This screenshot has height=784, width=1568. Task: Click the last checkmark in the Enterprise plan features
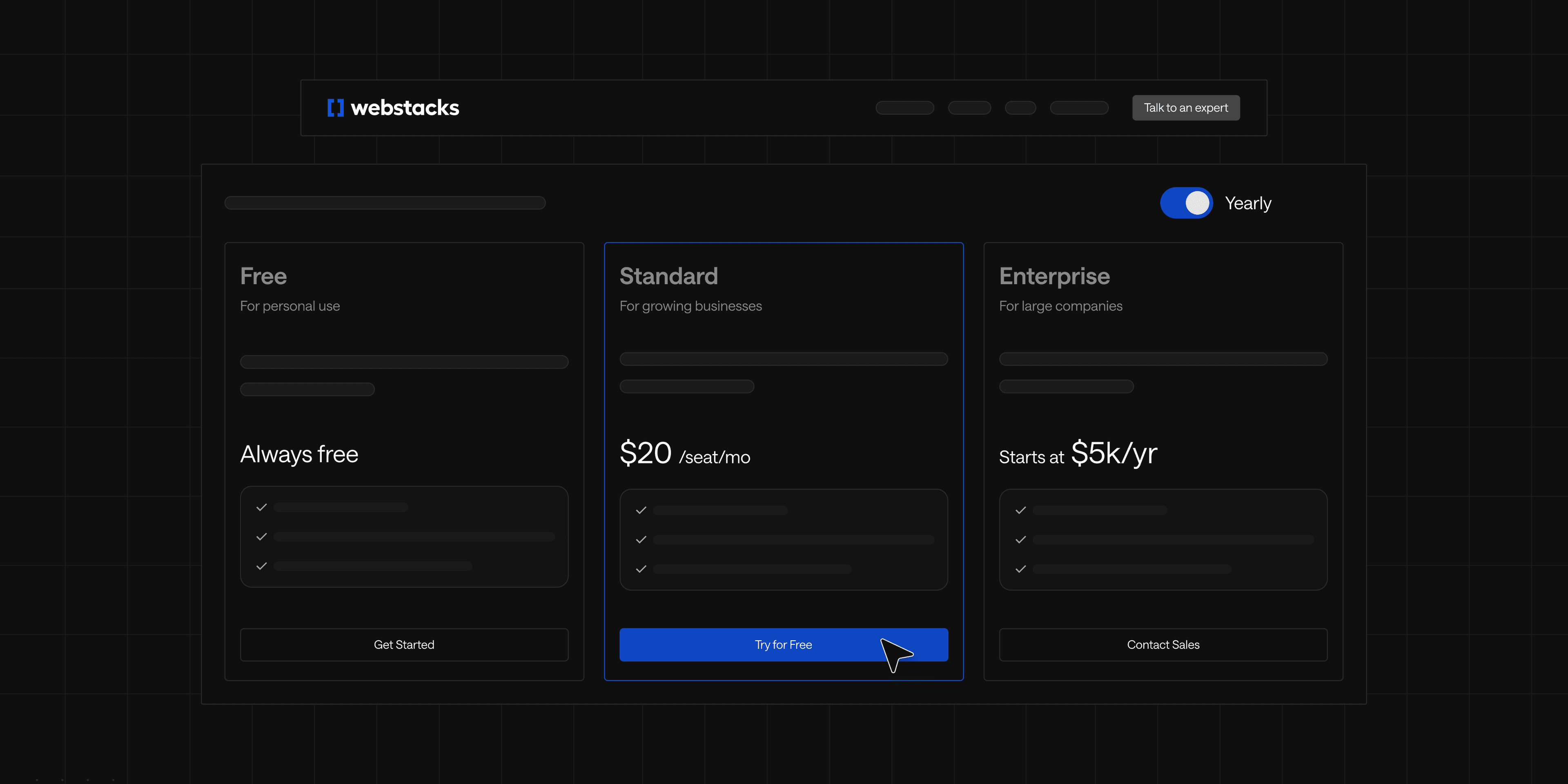(1021, 569)
